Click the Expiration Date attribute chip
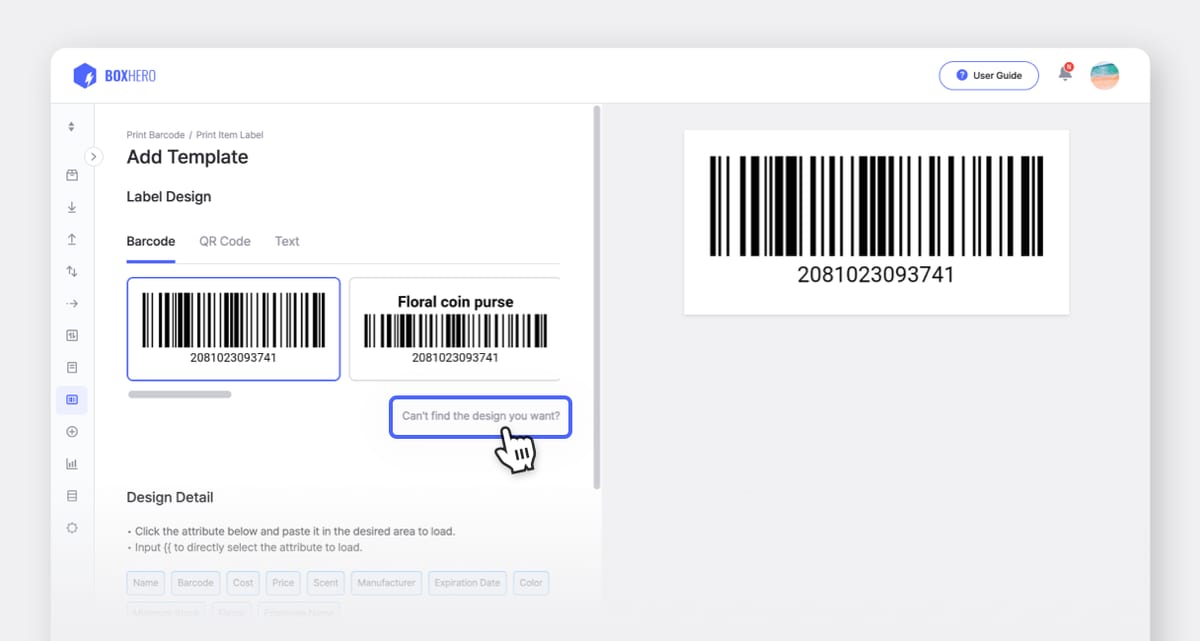Image resolution: width=1200 pixels, height=641 pixels. coord(467,583)
